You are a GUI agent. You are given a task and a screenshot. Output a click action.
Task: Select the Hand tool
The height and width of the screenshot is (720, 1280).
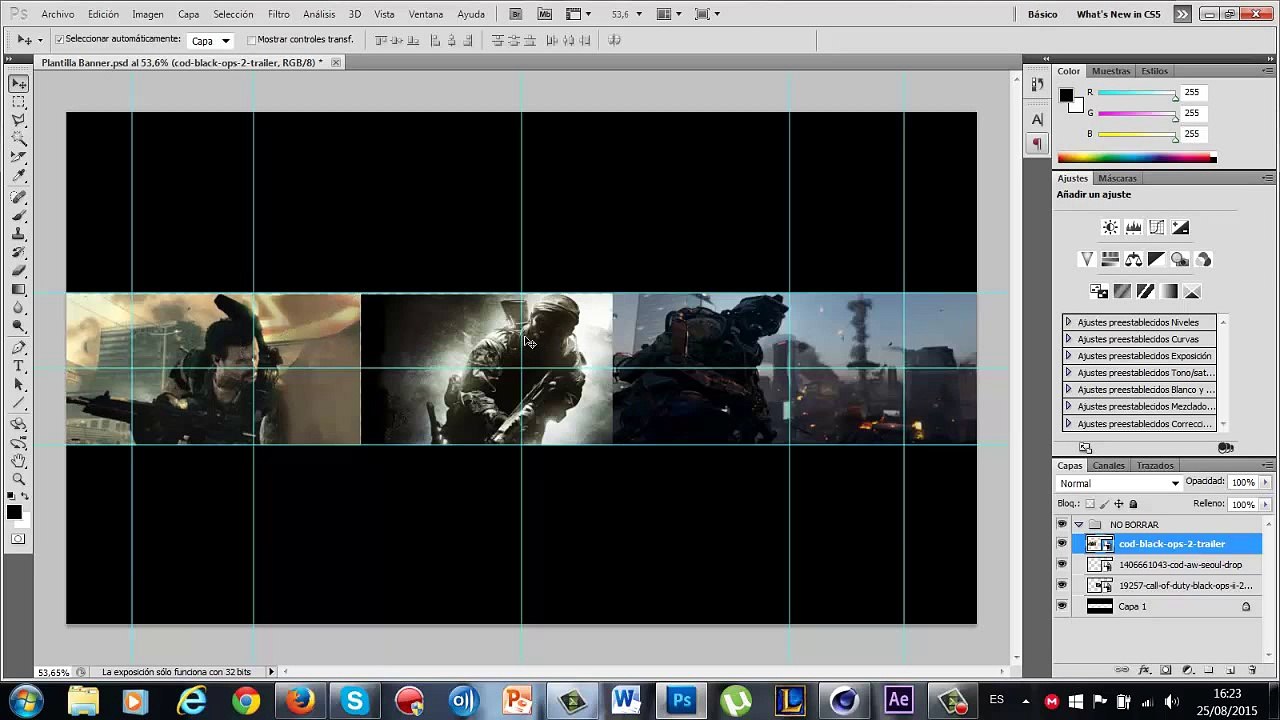(x=19, y=461)
